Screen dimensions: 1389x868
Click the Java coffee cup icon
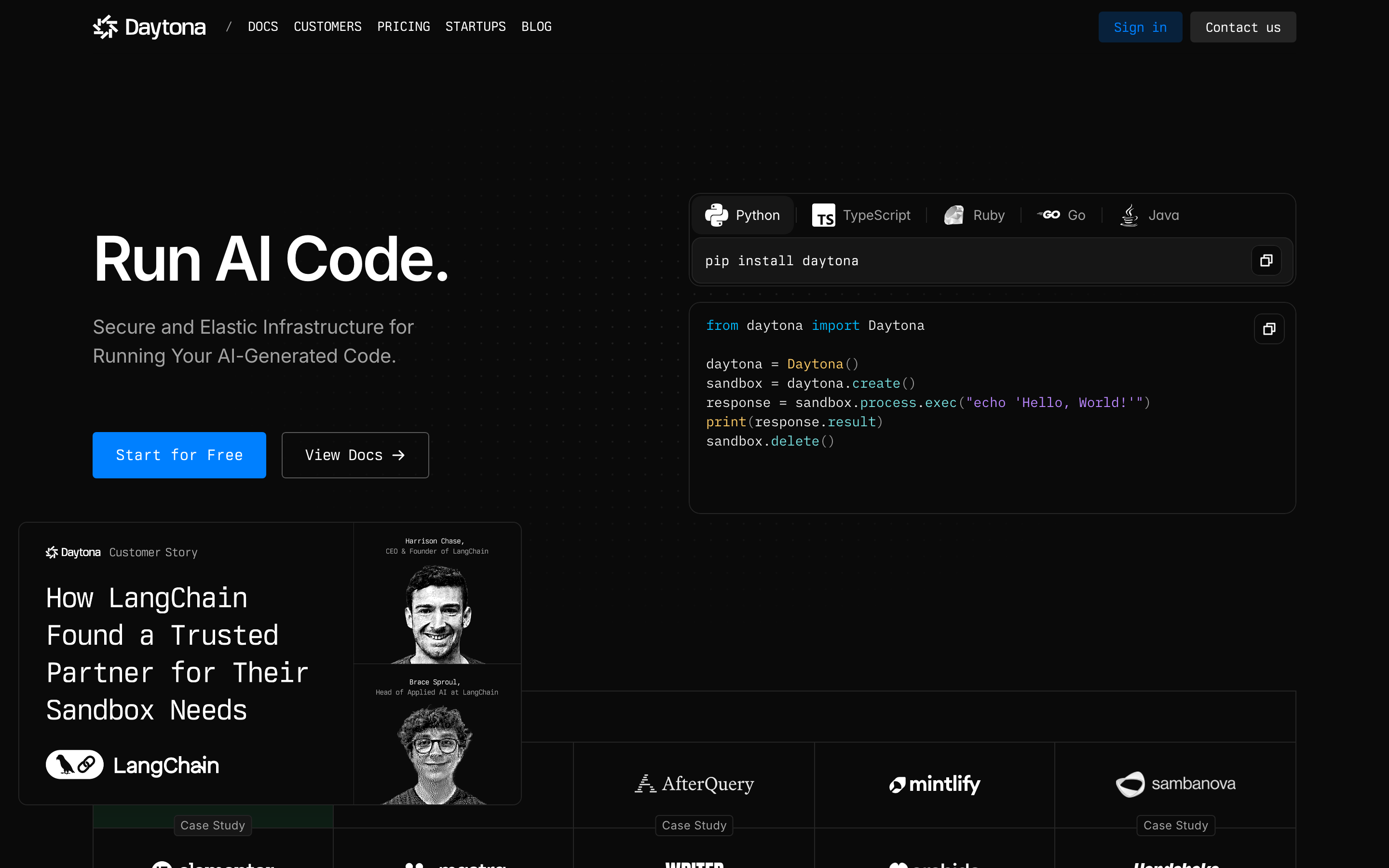[1129, 215]
